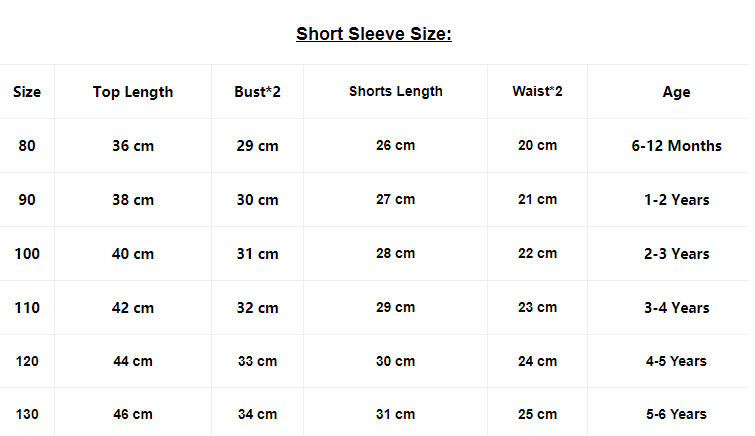The image size is (755, 436).
Task: Select the size 90 row label
Action: [27, 200]
